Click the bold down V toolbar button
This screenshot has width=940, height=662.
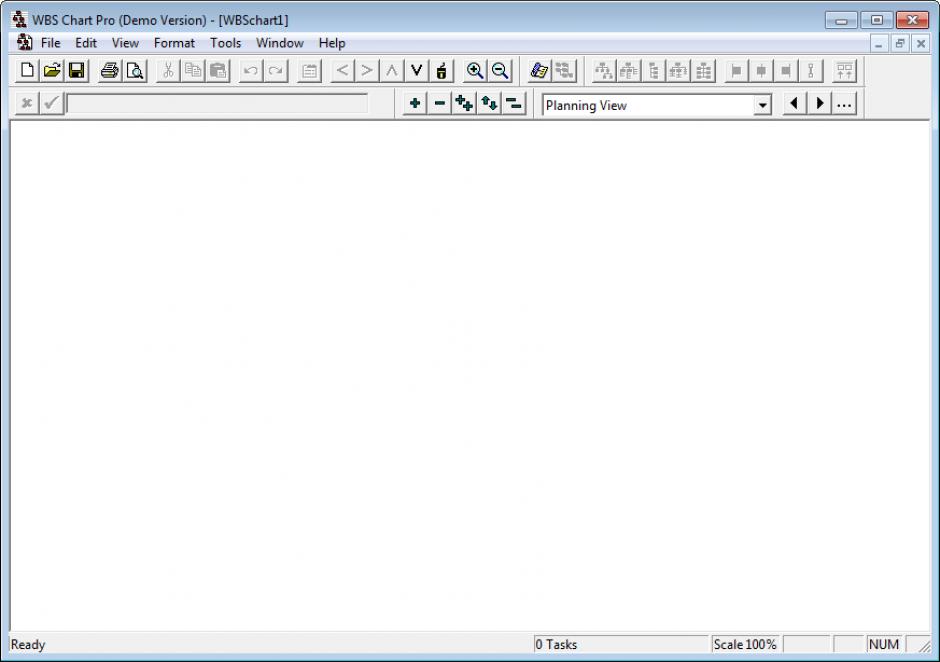tap(417, 71)
